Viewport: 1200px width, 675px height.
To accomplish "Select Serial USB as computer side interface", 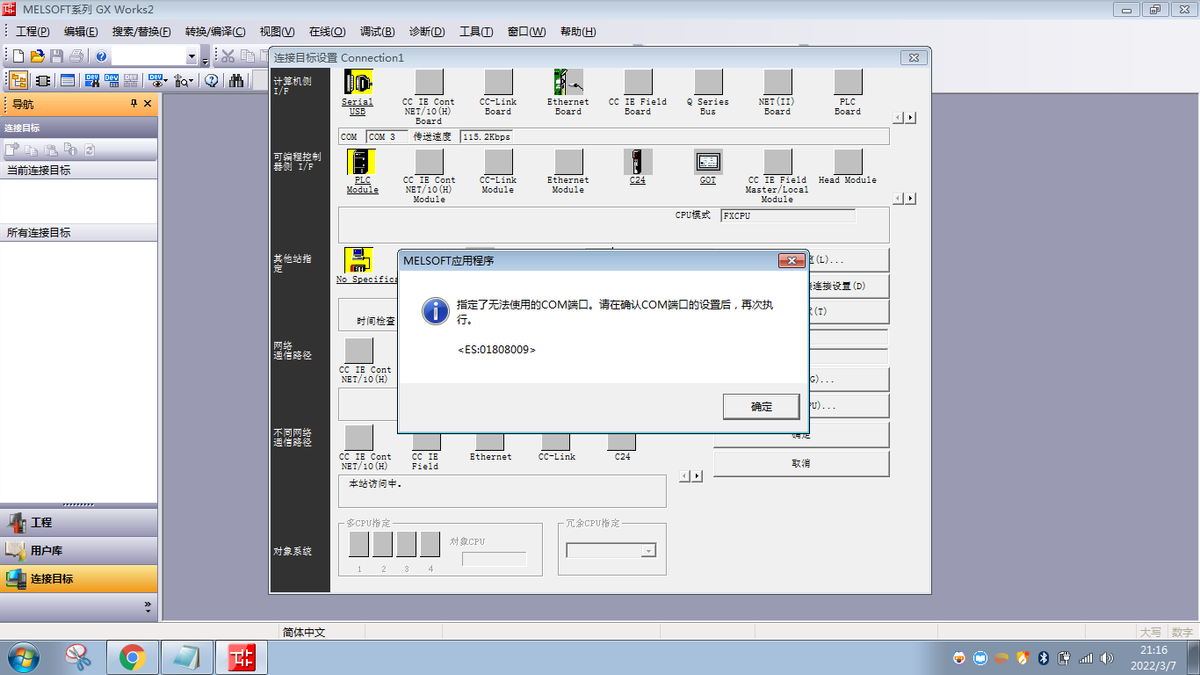I will click(x=357, y=85).
